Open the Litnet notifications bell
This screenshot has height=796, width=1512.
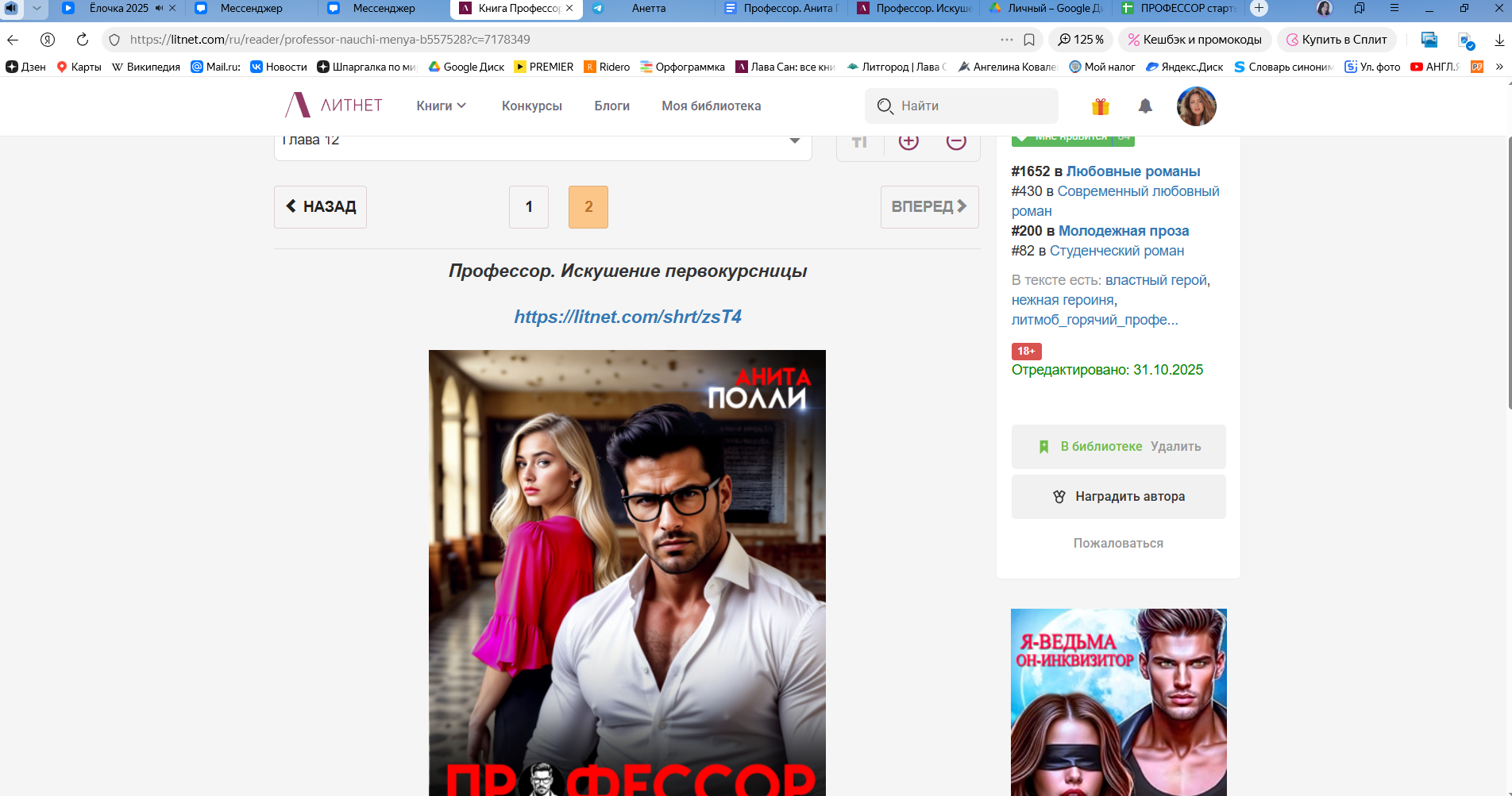[x=1145, y=106]
